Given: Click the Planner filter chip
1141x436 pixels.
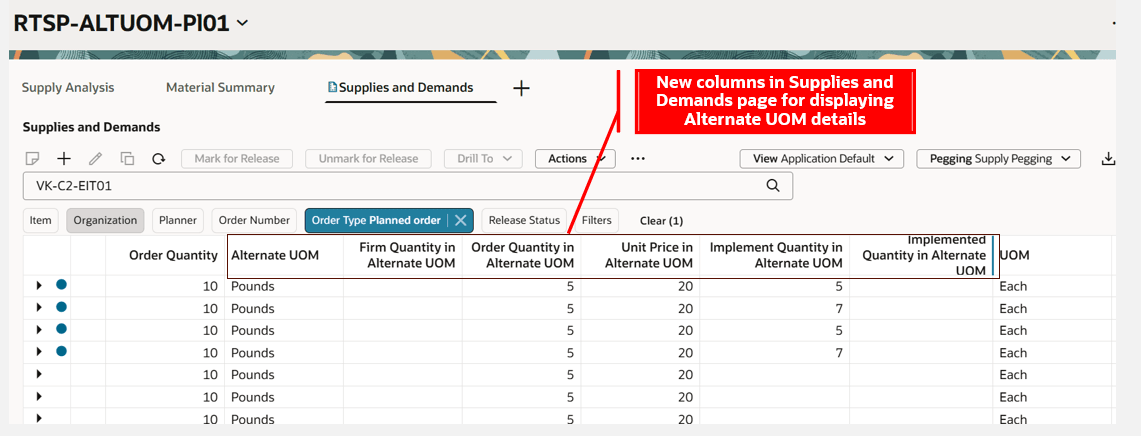Looking at the screenshot, I should pos(178,221).
